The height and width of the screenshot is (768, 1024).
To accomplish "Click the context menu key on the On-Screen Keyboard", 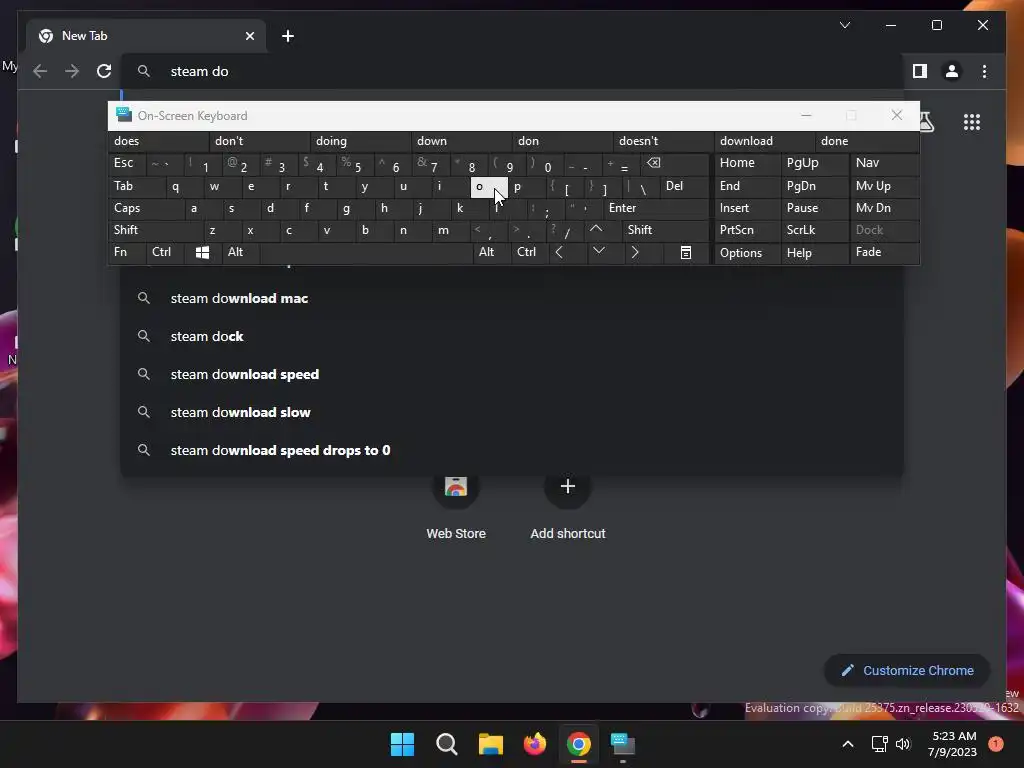I will (x=686, y=252).
